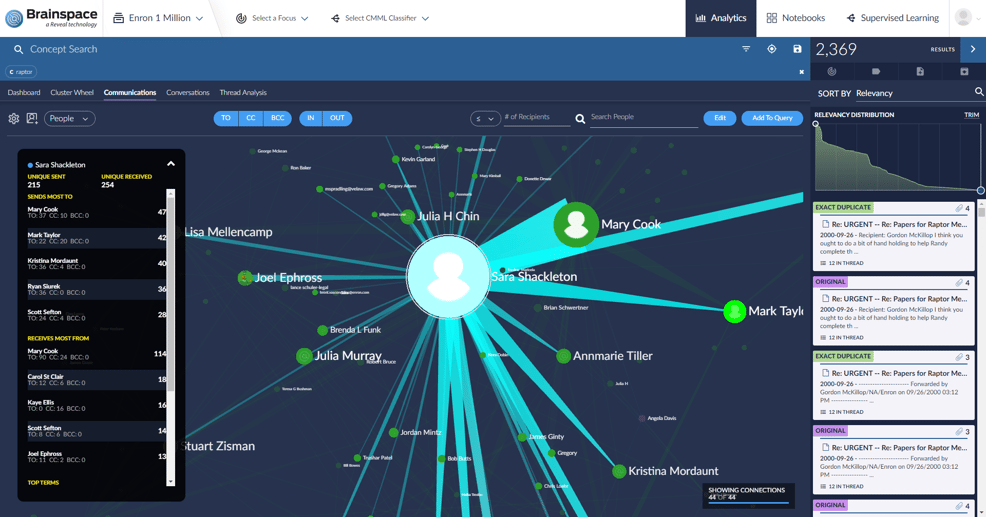Click the Showing Connections progress bar
The height and width of the screenshot is (517, 986).
pos(748,503)
